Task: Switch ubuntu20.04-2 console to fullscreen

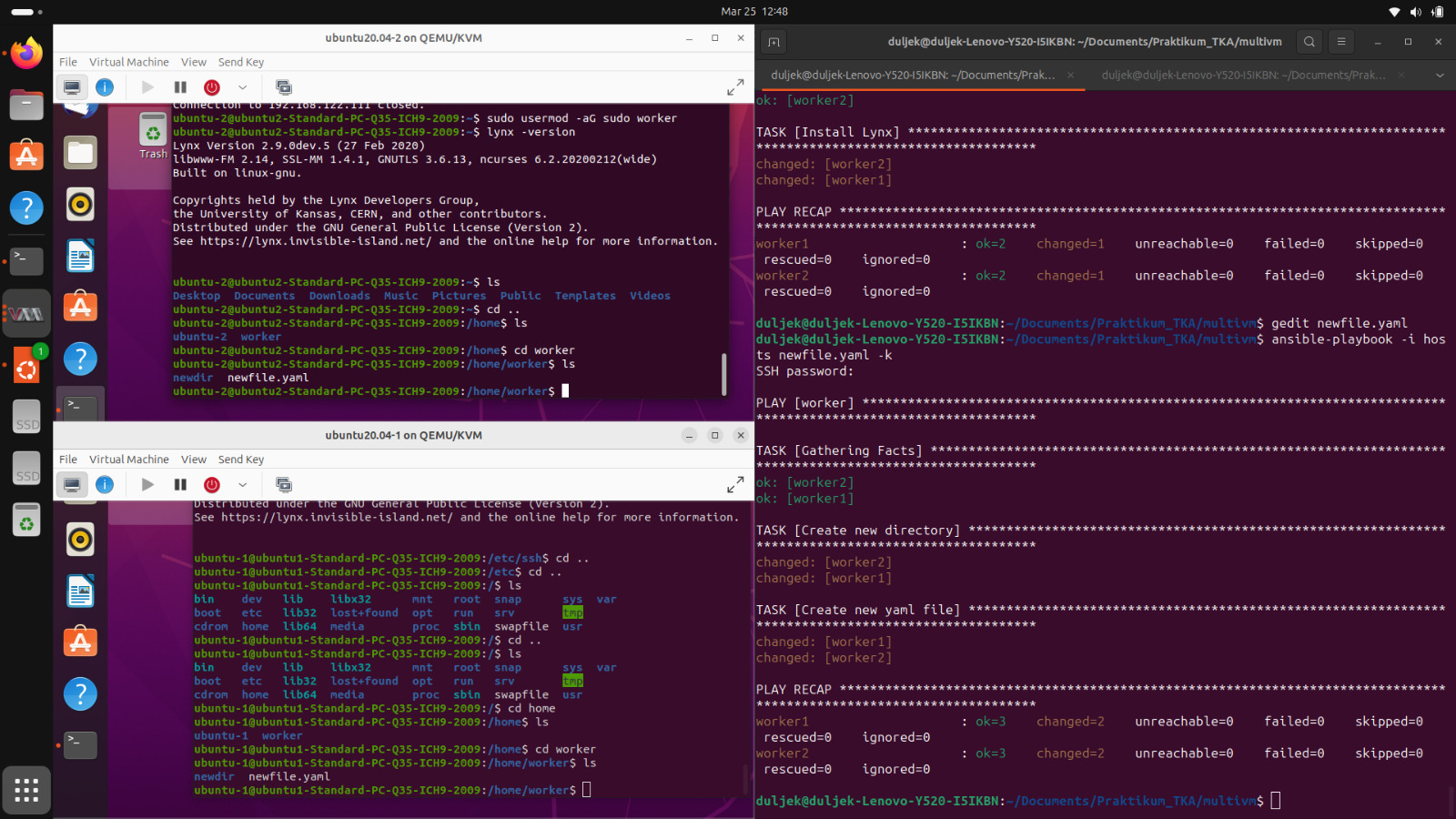Action: [735, 87]
